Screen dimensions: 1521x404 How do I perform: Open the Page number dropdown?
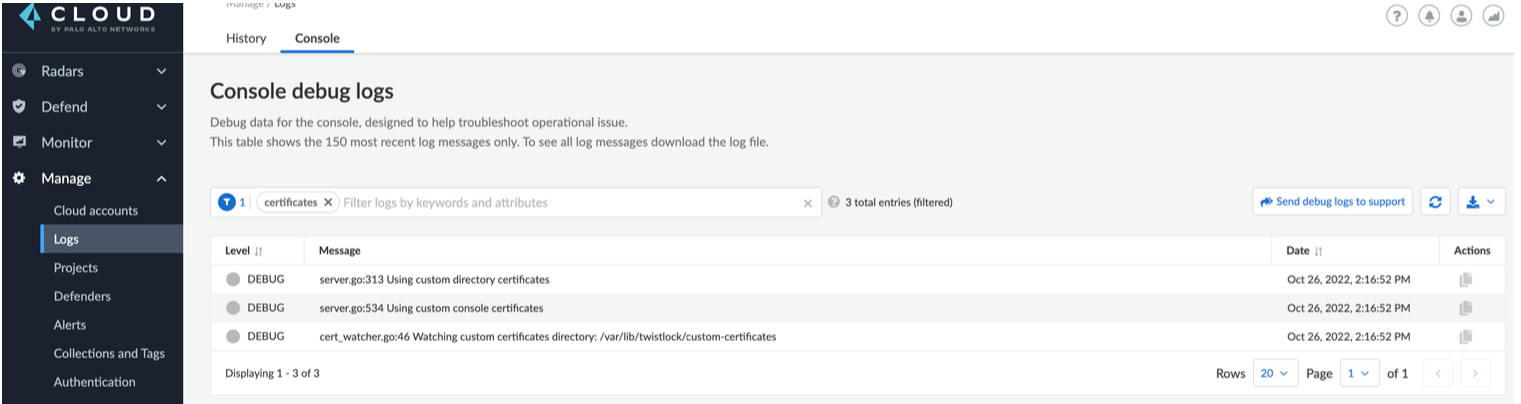(x=1359, y=373)
